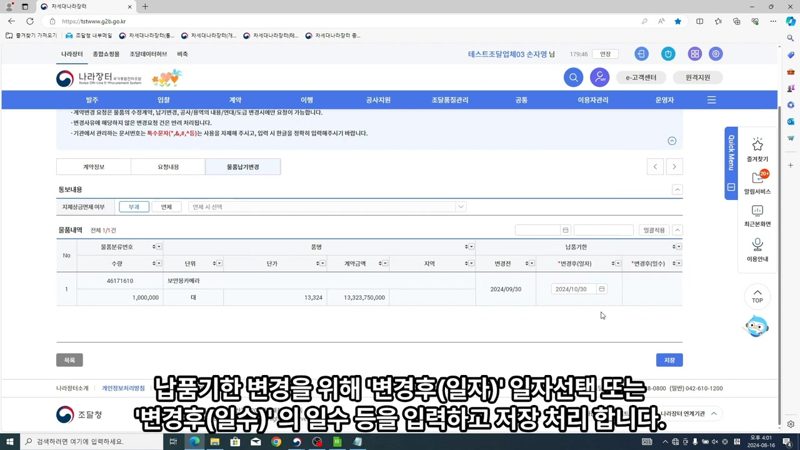Click calendar icon in bulk date field
This screenshot has width=800, height=450.
(x=565, y=230)
